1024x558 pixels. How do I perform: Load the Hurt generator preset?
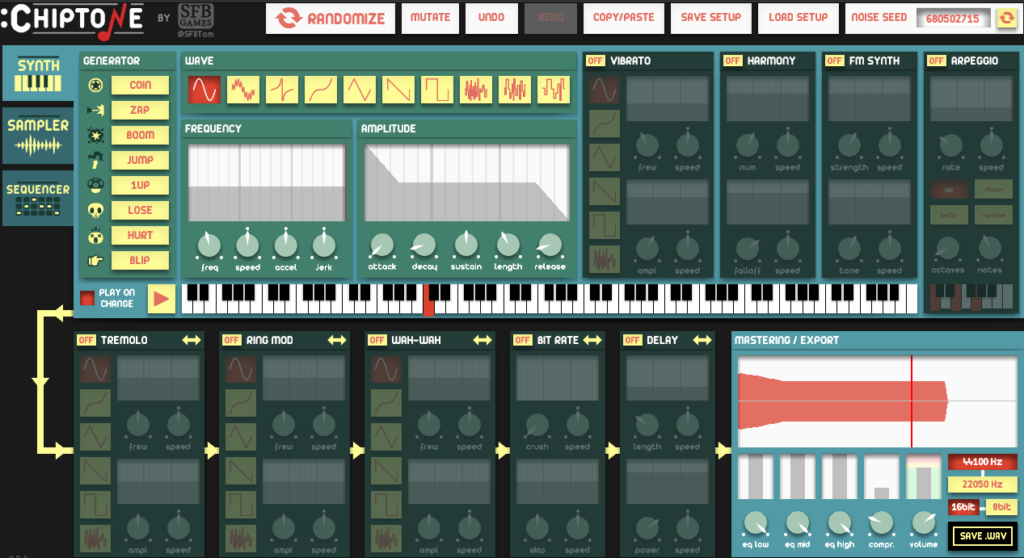pos(140,235)
